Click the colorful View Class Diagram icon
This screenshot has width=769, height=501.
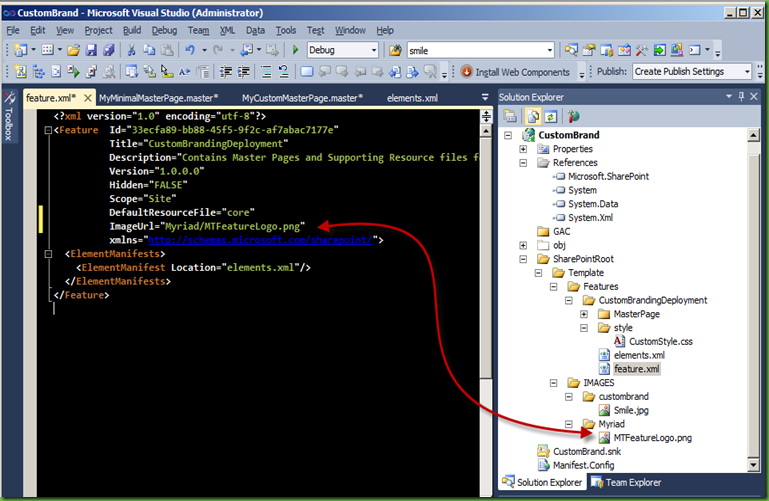(573, 116)
